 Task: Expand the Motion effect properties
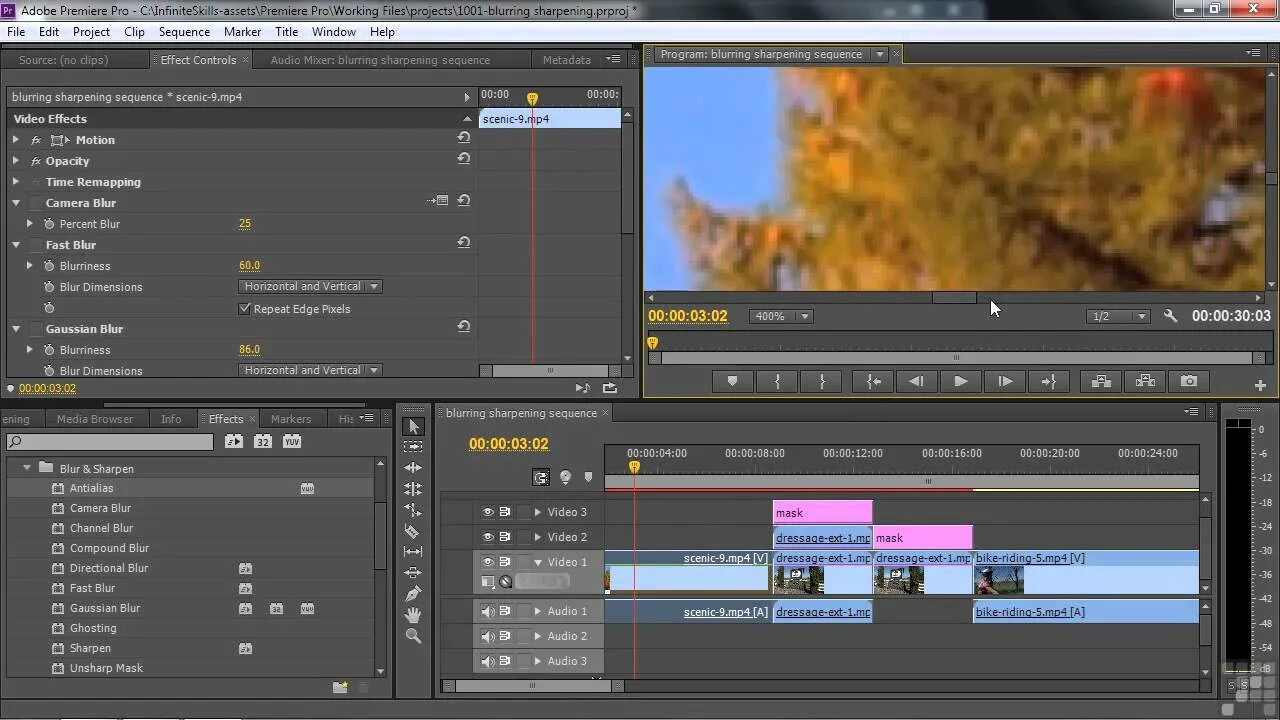(15, 140)
